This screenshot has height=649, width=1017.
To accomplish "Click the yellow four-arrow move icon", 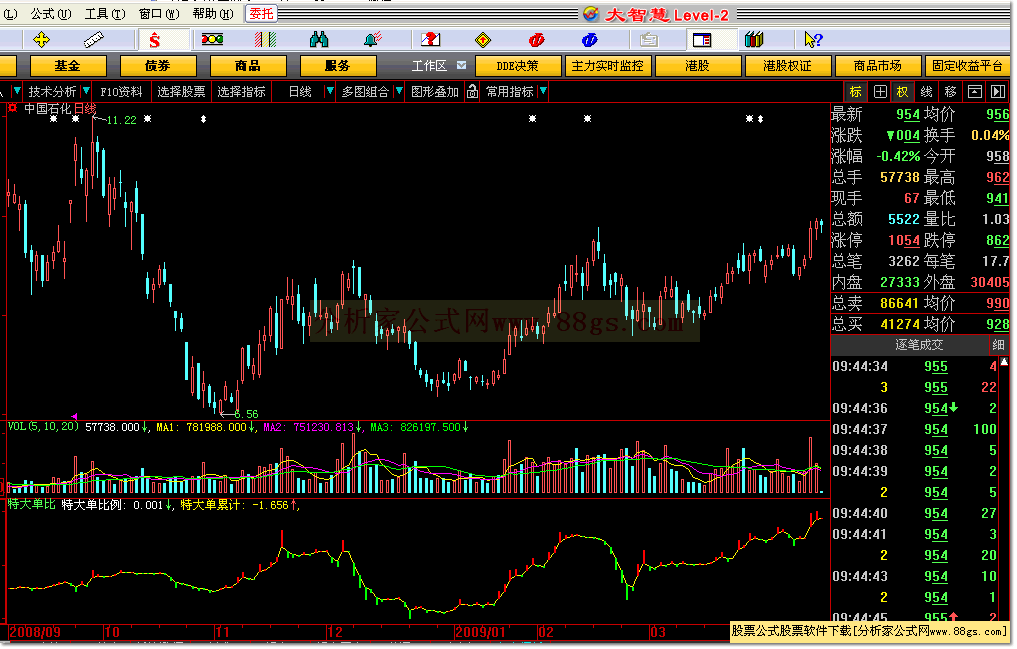I will [42, 40].
